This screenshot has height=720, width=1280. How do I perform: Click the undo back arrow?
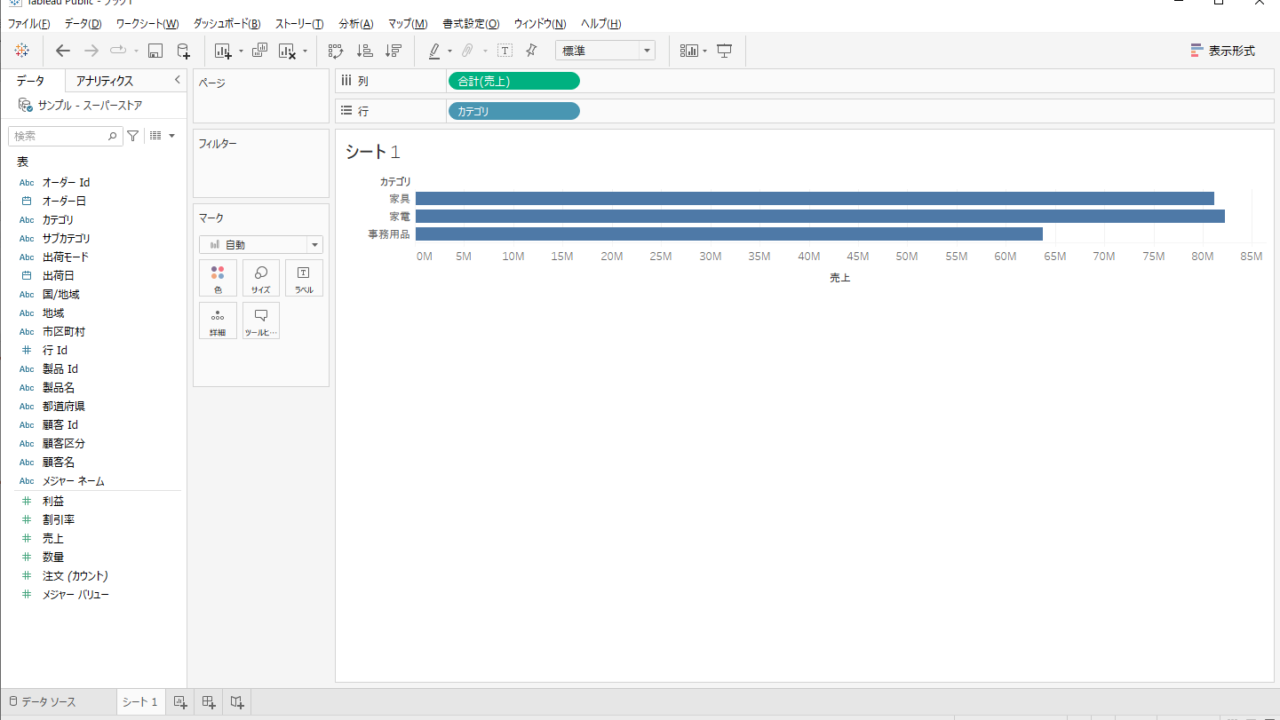pos(63,50)
